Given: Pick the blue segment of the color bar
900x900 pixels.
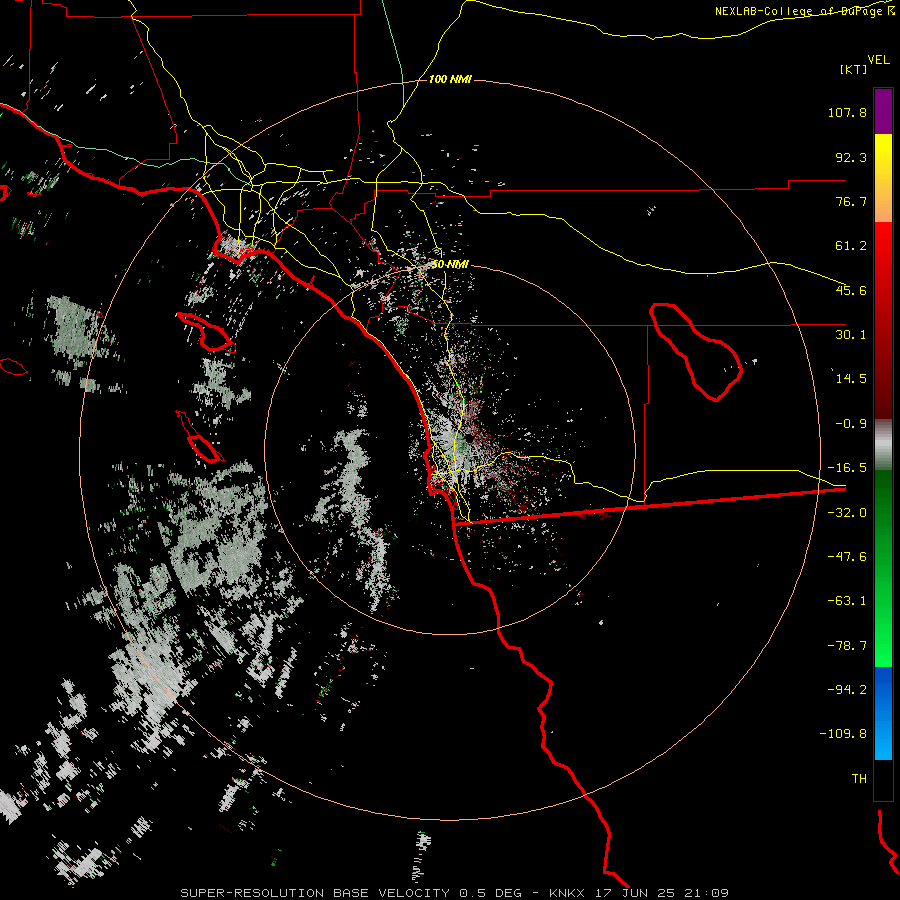Looking at the screenshot, I should 883,713.
